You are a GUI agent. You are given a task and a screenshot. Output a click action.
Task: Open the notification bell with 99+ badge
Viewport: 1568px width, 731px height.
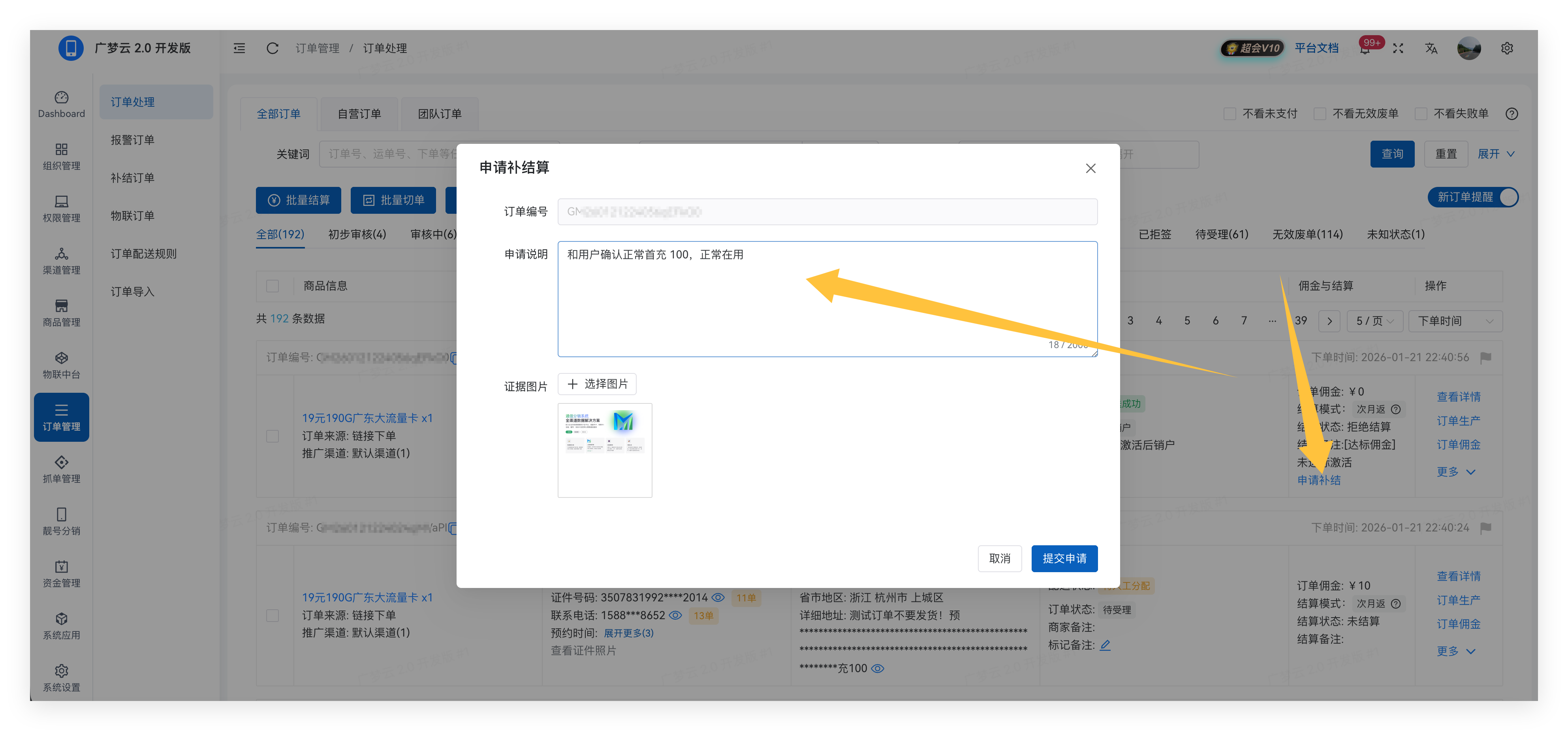tap(1365, 49)
